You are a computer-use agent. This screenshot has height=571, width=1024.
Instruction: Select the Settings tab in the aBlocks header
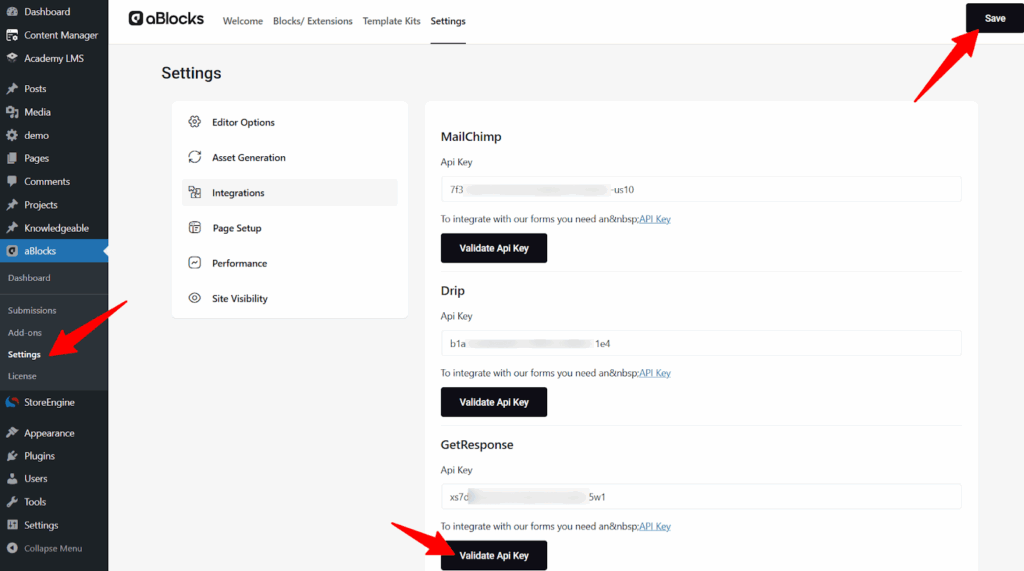[448, 21]
